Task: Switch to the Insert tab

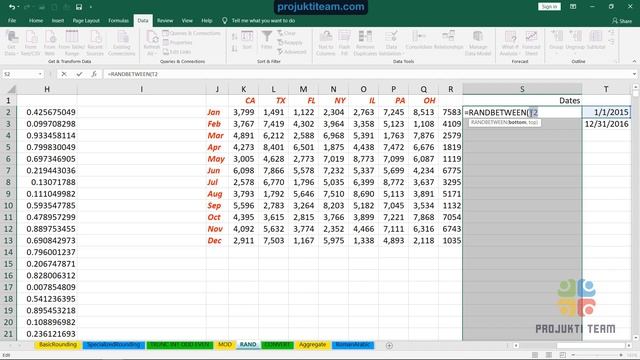Action: 58,20
